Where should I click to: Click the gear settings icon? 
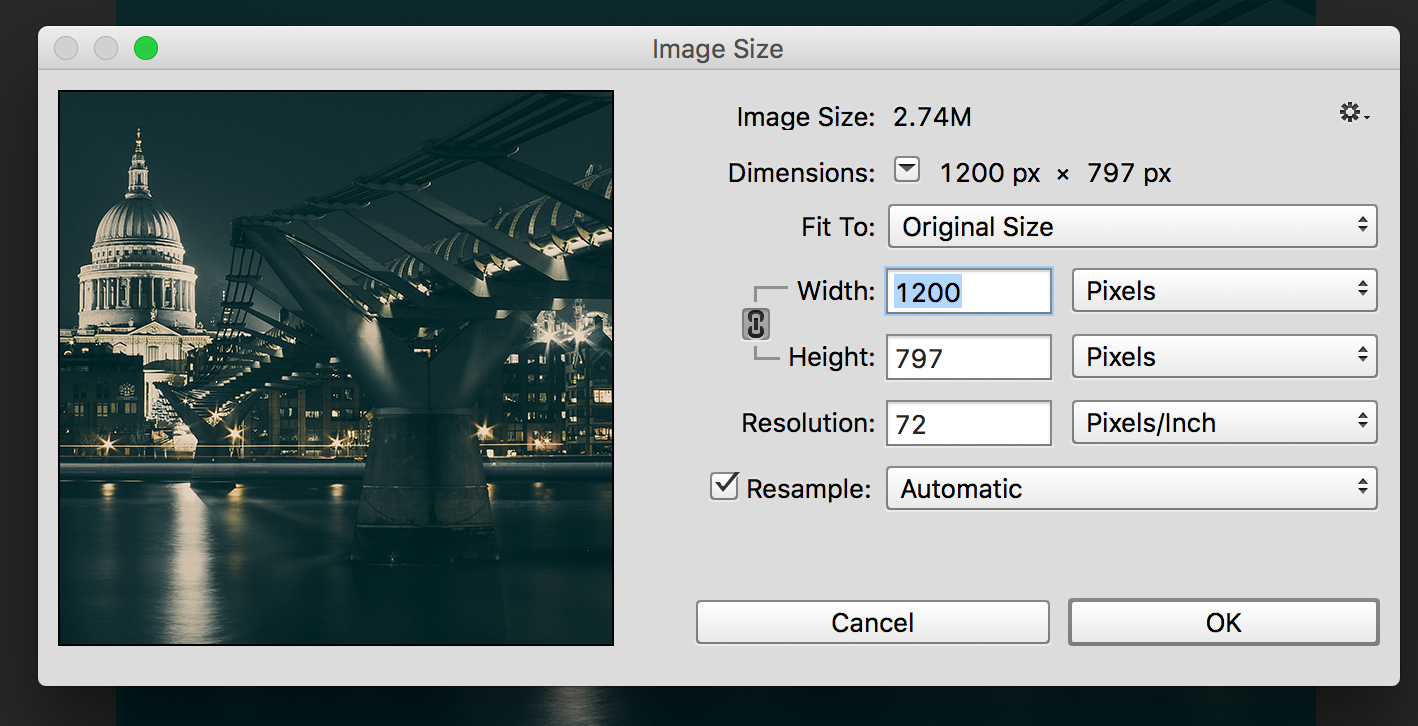[1352, 114]
